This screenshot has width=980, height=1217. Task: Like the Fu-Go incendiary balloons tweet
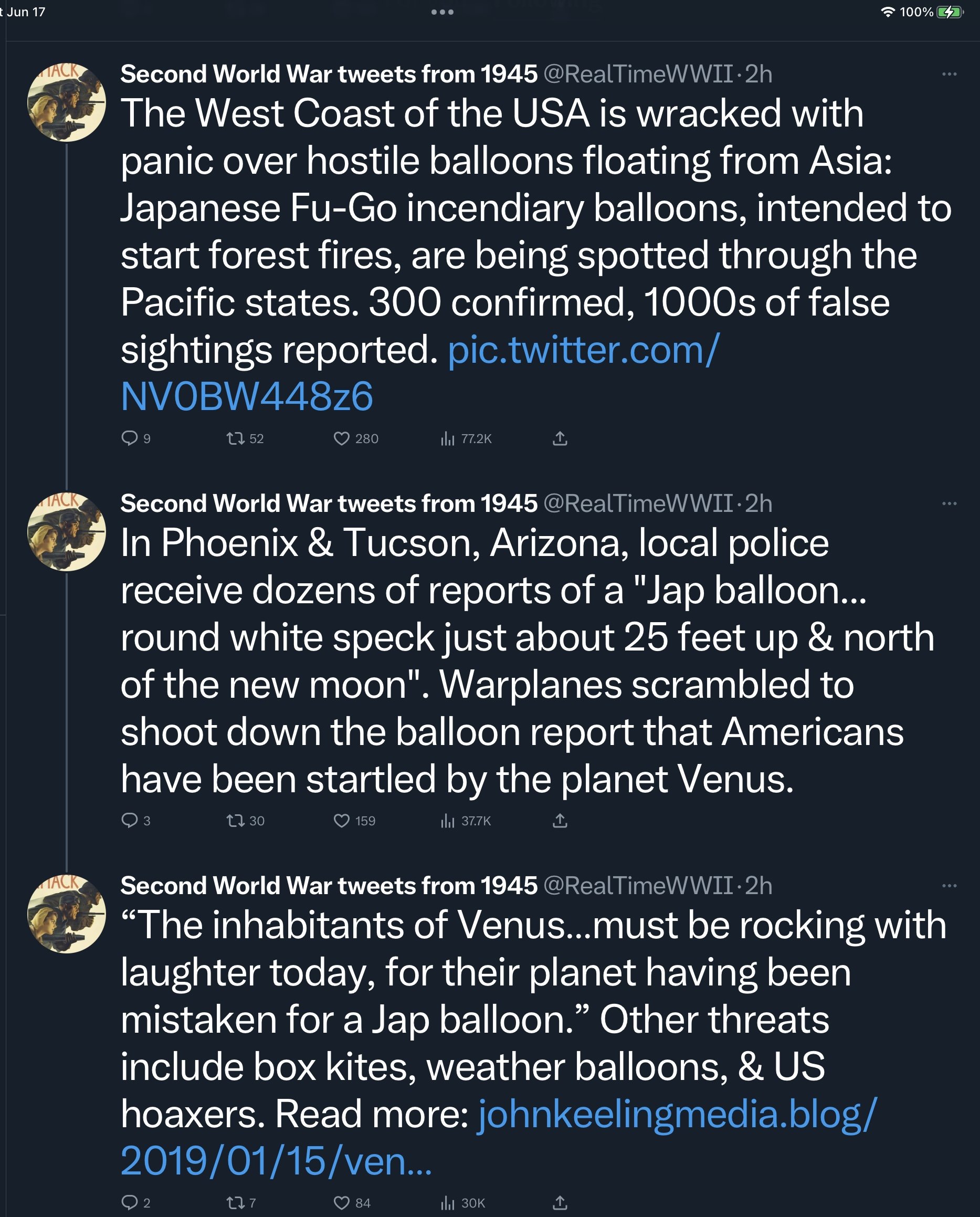point(342,438)
